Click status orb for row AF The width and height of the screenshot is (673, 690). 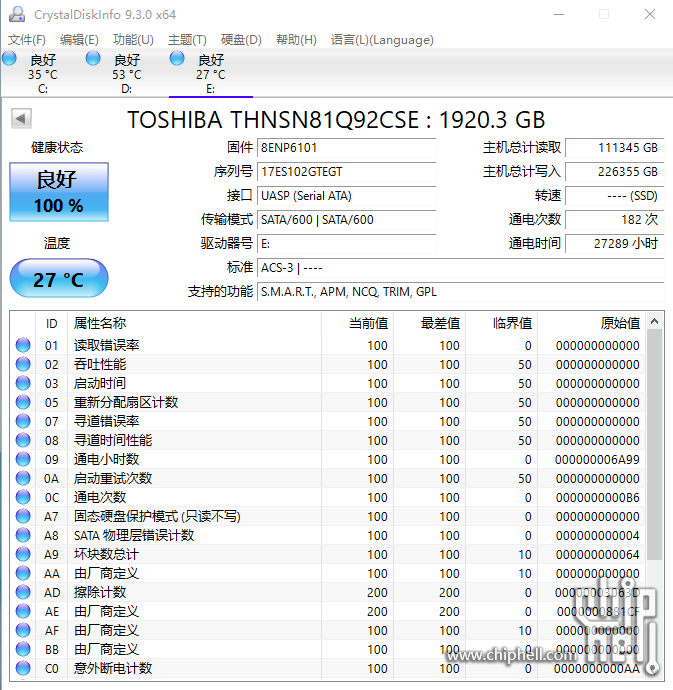[23, 630]
